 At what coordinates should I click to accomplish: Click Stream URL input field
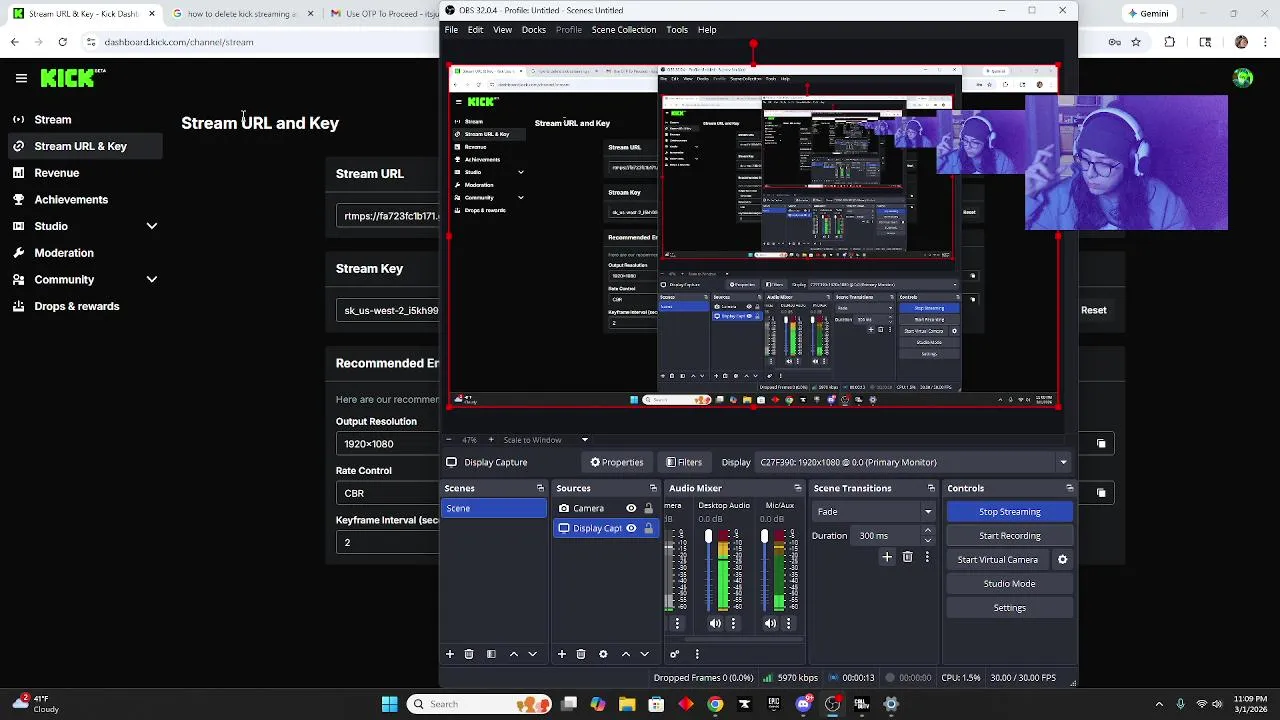388,216
